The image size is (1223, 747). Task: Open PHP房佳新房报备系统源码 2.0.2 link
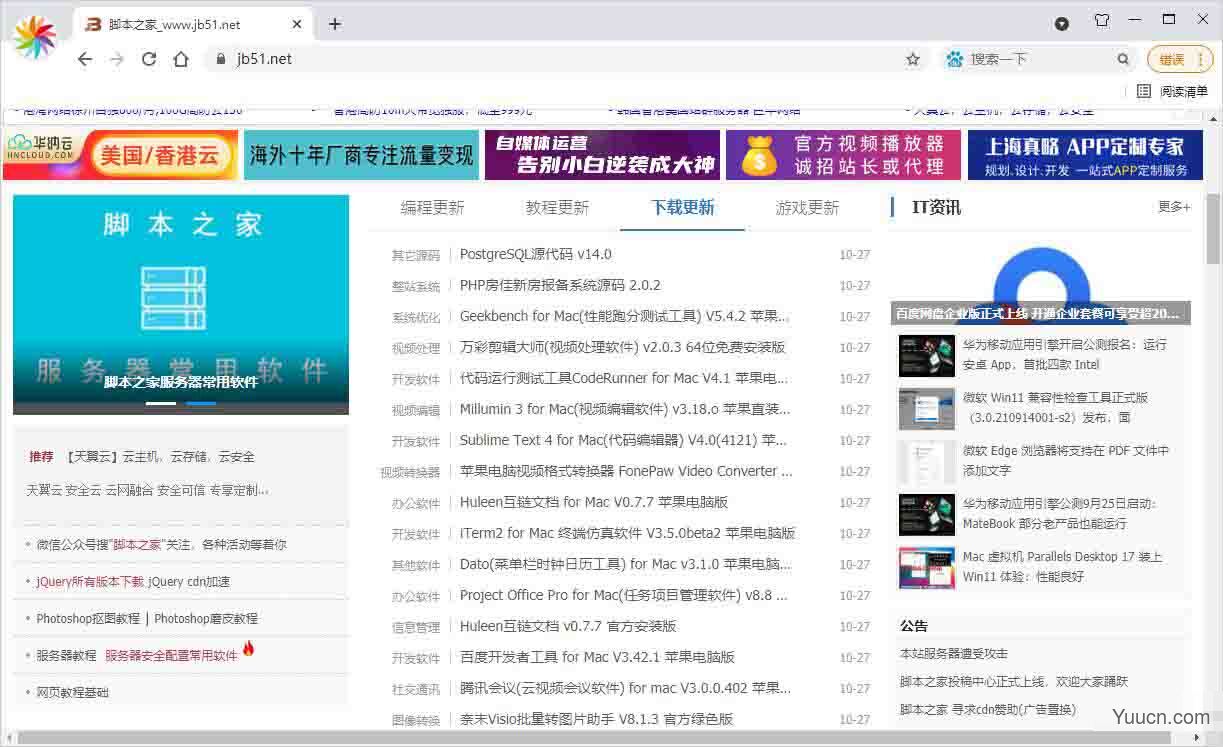(560, 285)
